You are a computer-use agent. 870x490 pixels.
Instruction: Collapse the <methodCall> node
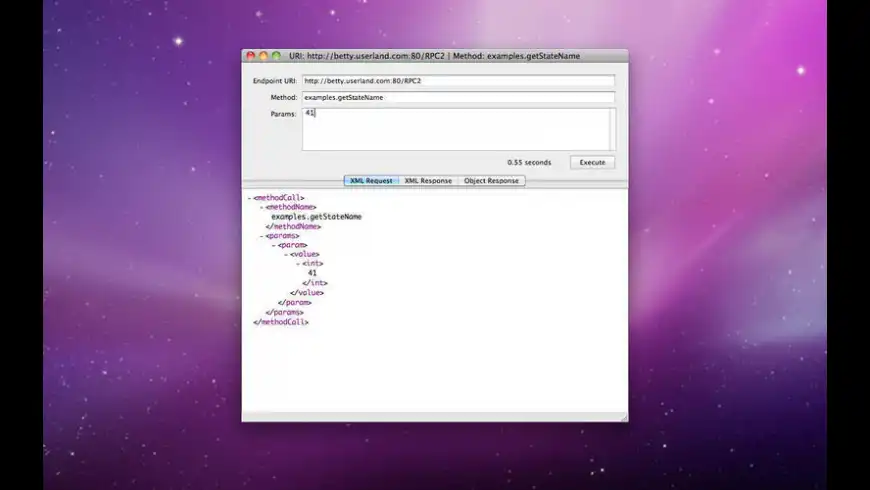pyautogui.click(x=249, y=198)
